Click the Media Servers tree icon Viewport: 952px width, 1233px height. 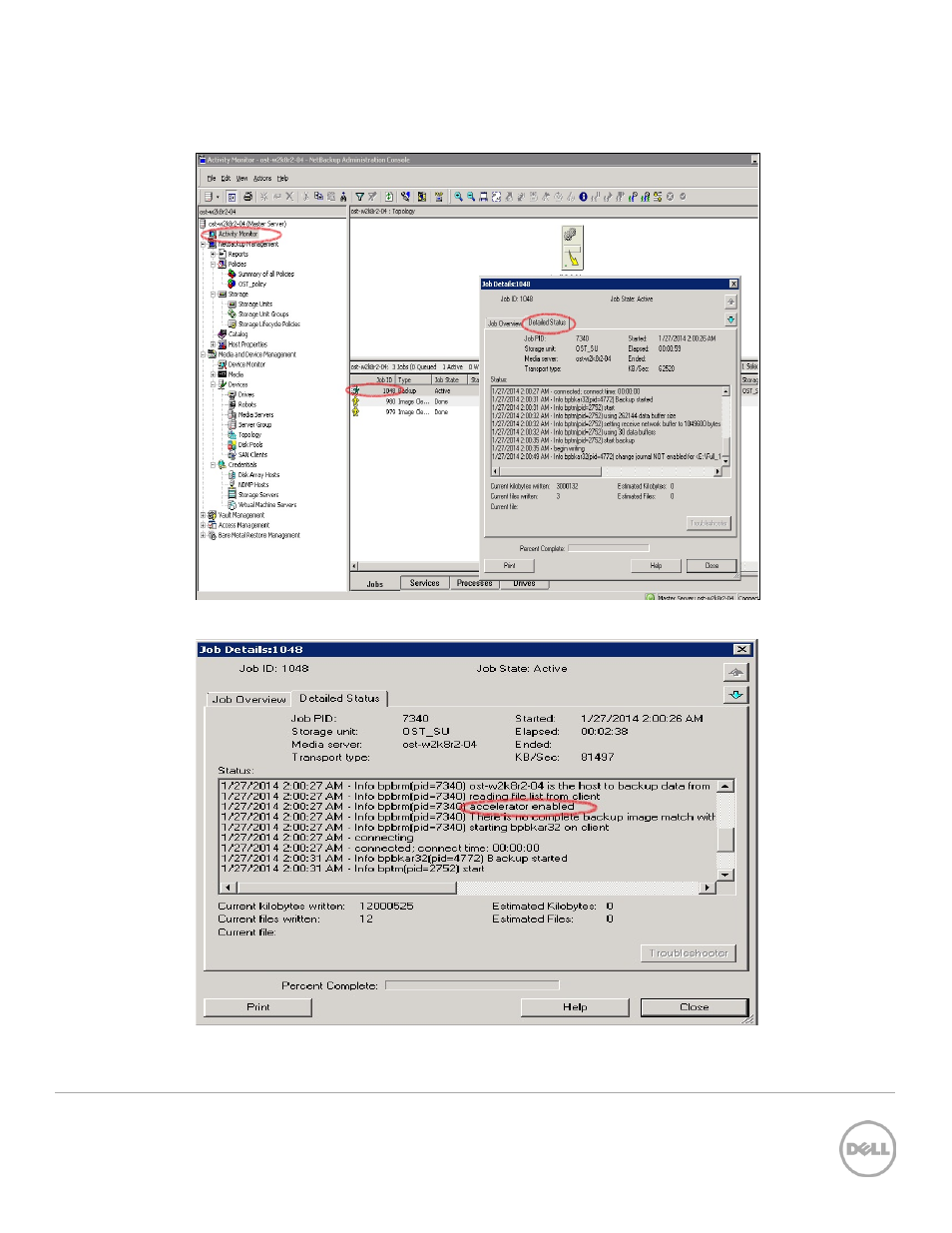pyautogui.click(x=233, y=414)
